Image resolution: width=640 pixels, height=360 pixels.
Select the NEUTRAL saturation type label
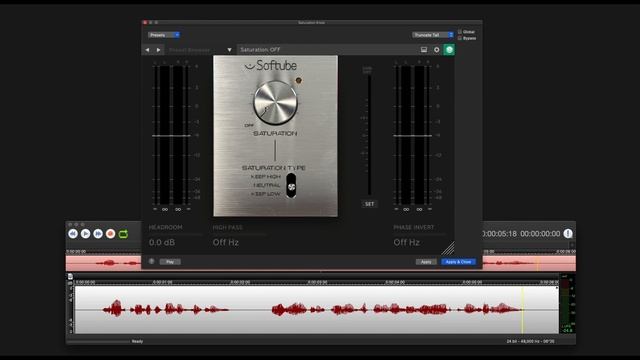[x=267, y=185]
